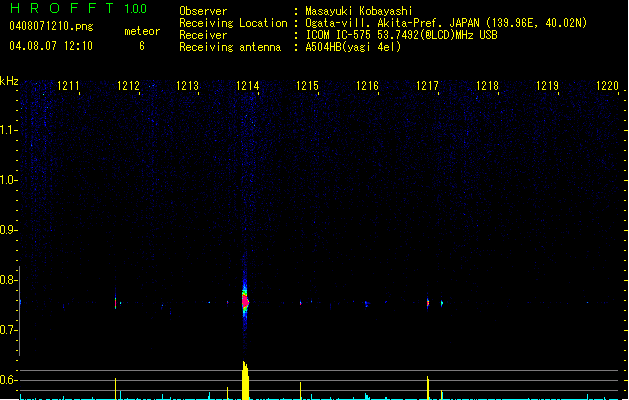This screenshot has height=400, width=629.
Task: Click the meteor count value 6
Action: pos(142,46)
